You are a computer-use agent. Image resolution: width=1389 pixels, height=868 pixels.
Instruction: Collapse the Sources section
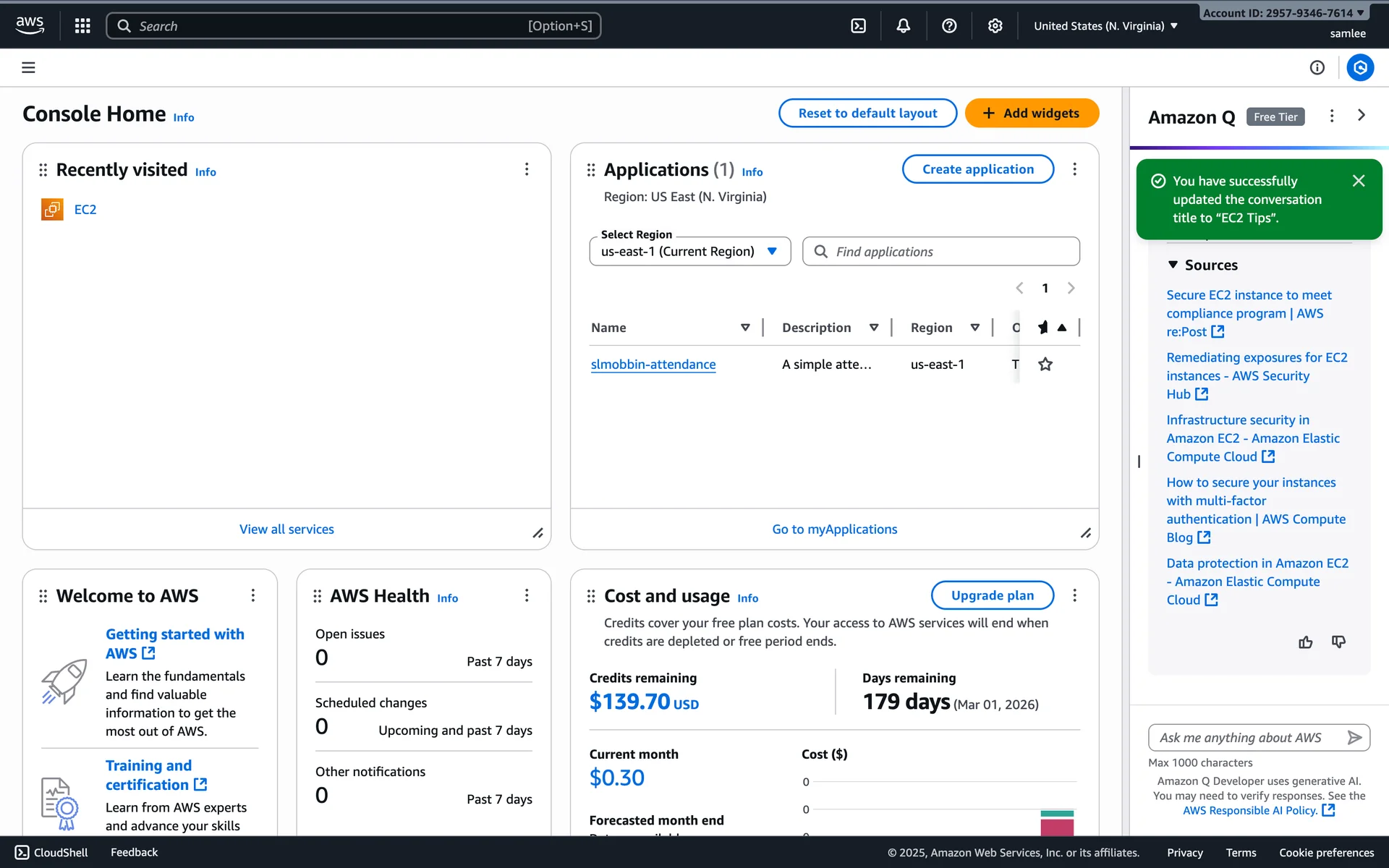[1173, 265]
